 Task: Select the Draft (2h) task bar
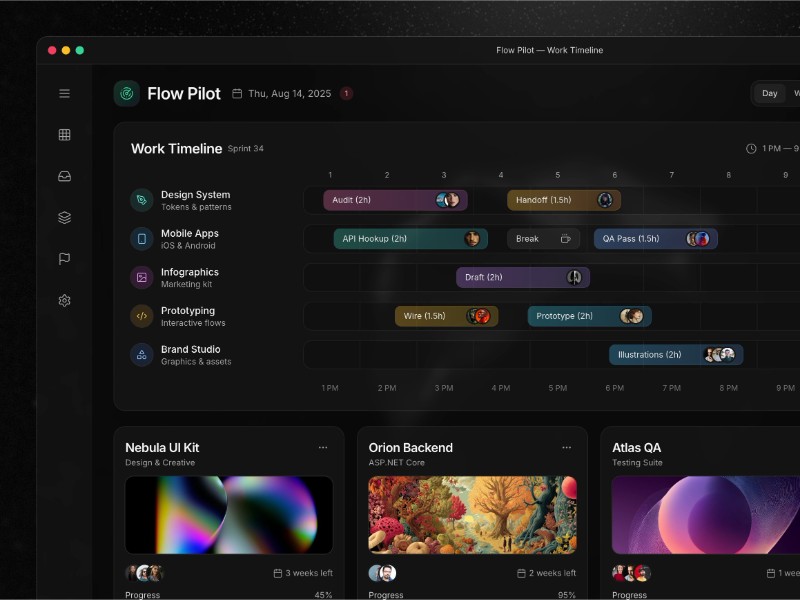click(523, 278)
